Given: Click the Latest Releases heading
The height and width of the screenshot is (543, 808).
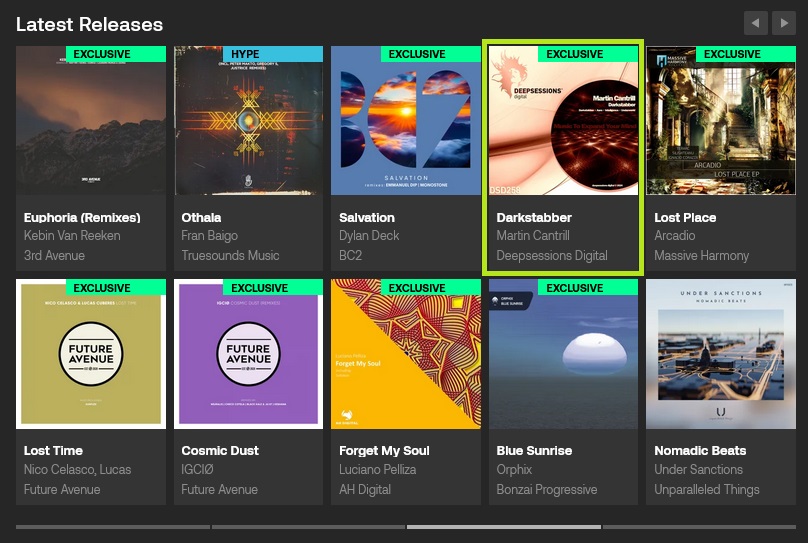Looking at the screenshot, I should coord(89,24).
